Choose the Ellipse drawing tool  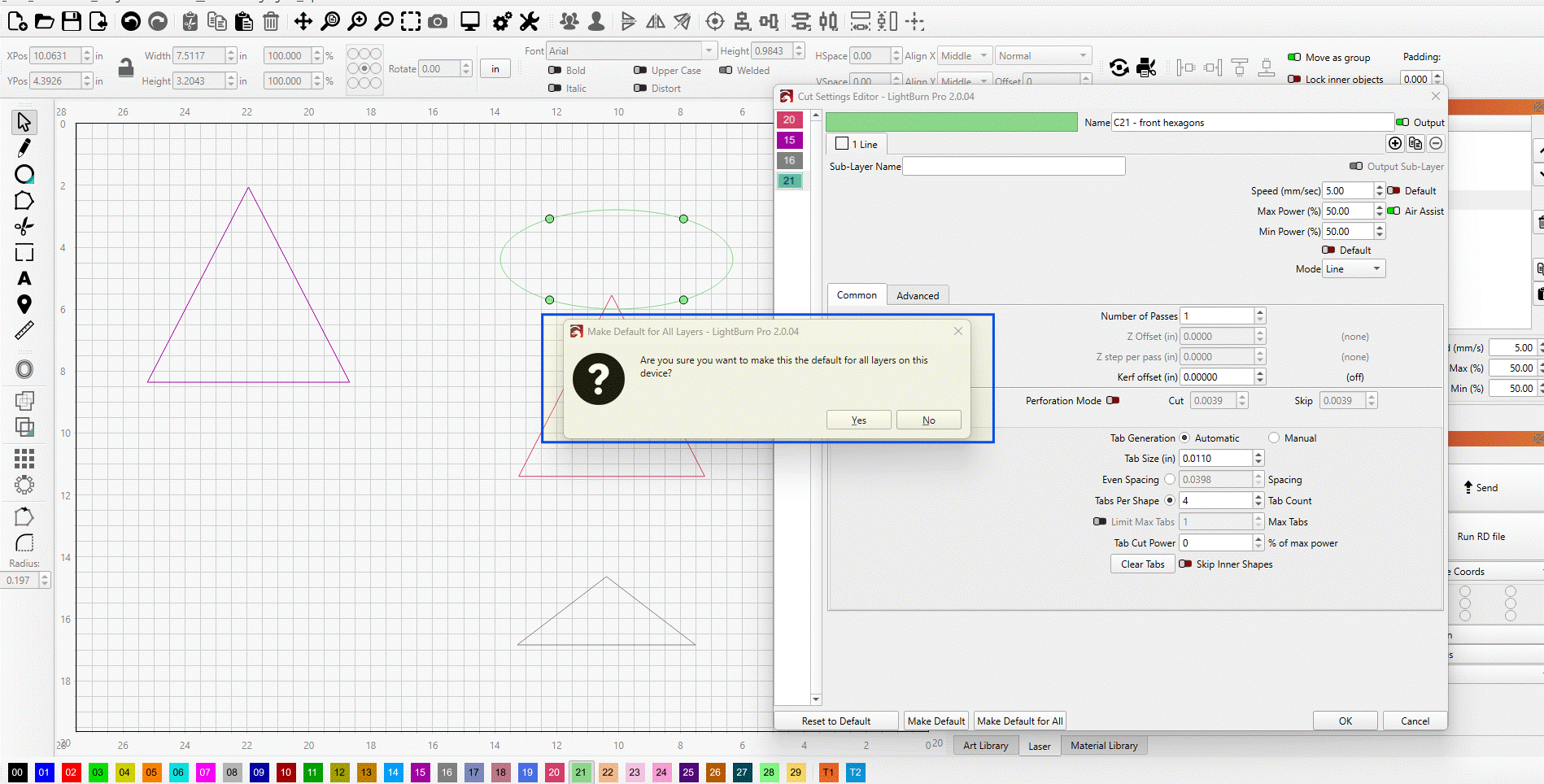[x=24, y=174]
